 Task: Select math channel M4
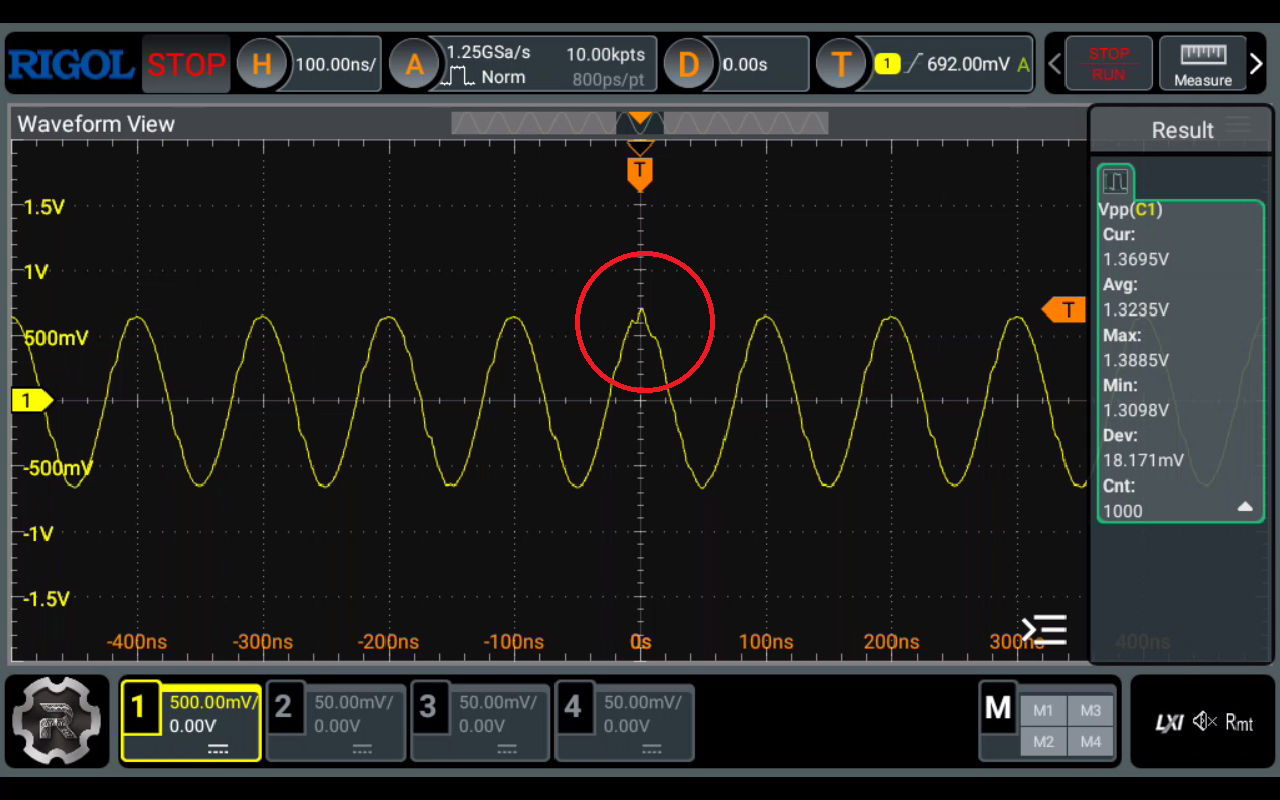1091,742
